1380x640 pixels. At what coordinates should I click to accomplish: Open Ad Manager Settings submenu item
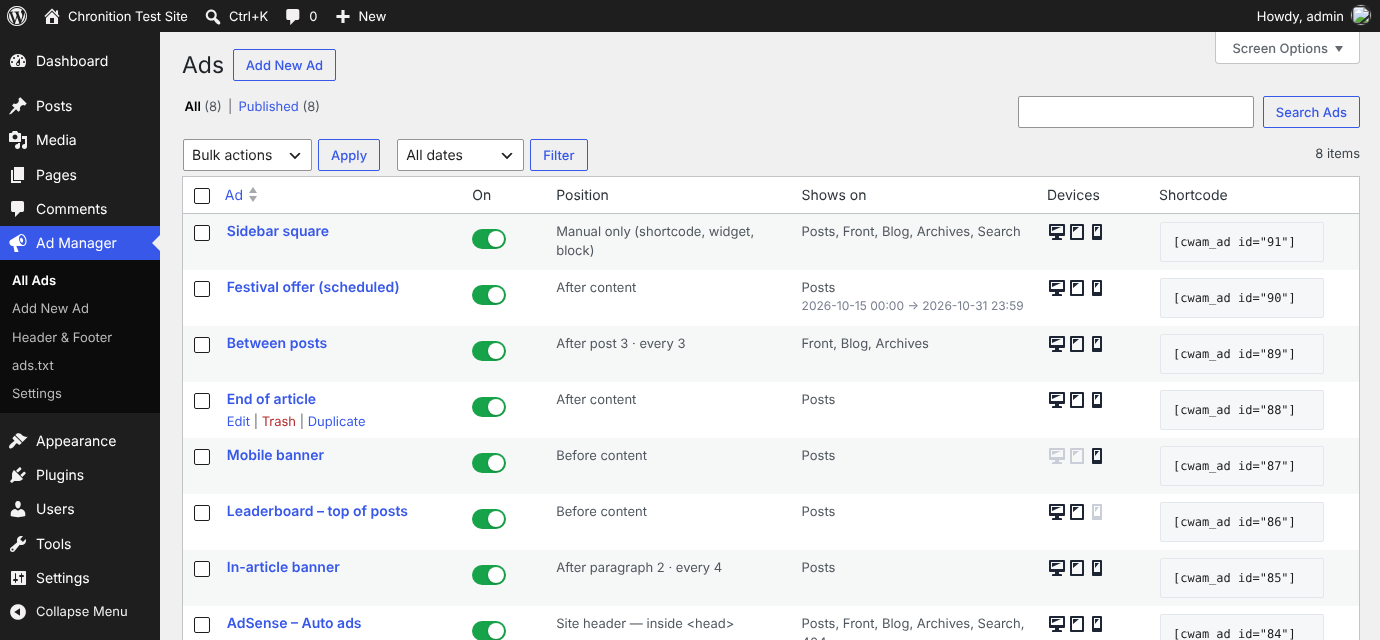(37, 393)
